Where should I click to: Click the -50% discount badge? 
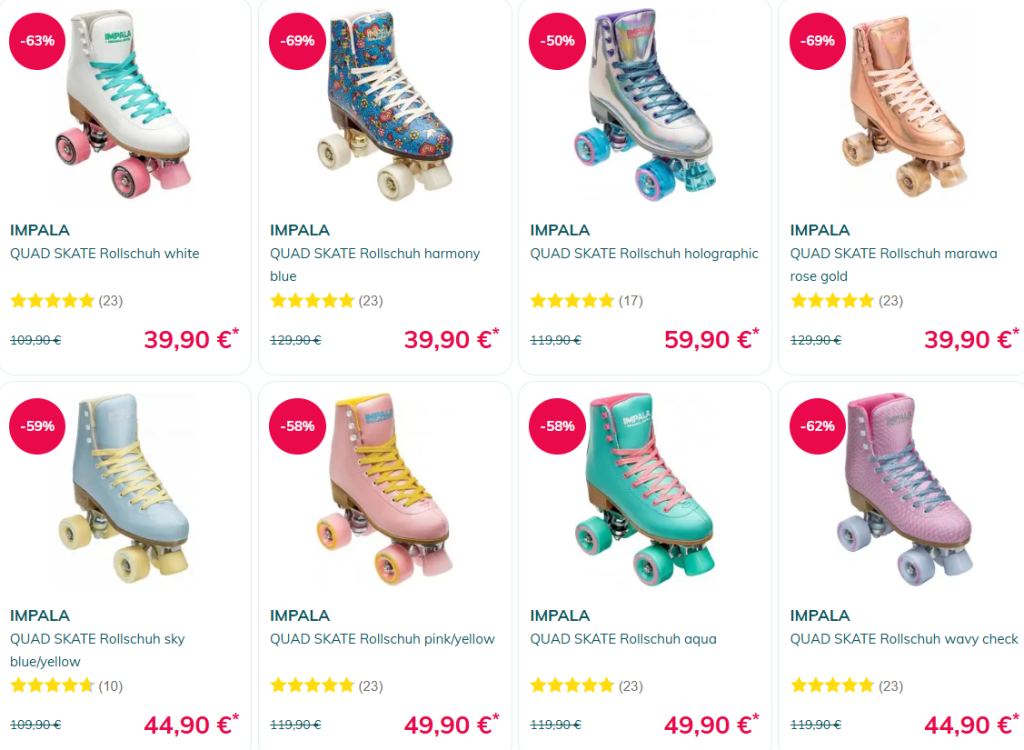(x=558, y=41)
